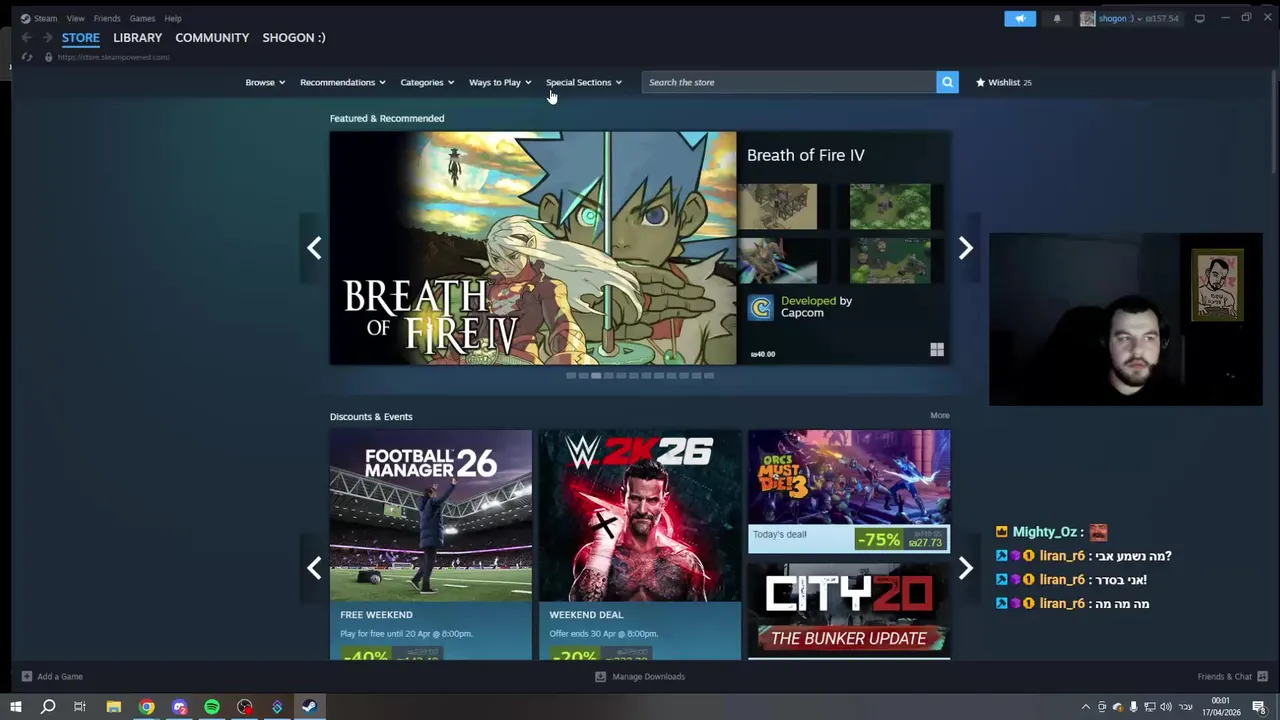Screen dimensions: 1280x720
Task: Click the Search the store field
Action: [x=789, y=82]
